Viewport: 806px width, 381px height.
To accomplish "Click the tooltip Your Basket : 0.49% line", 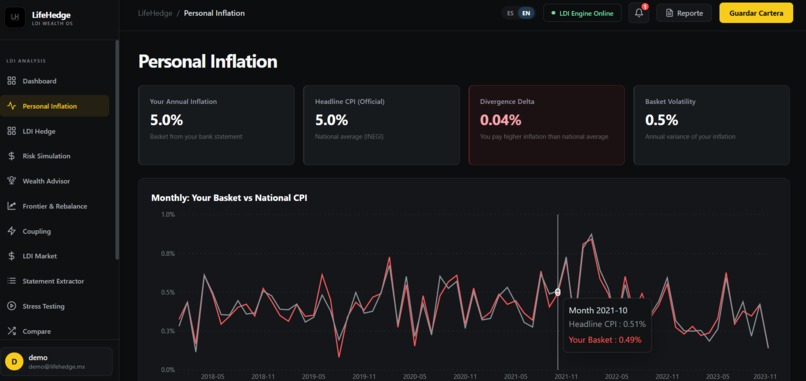I will [604, 339].
